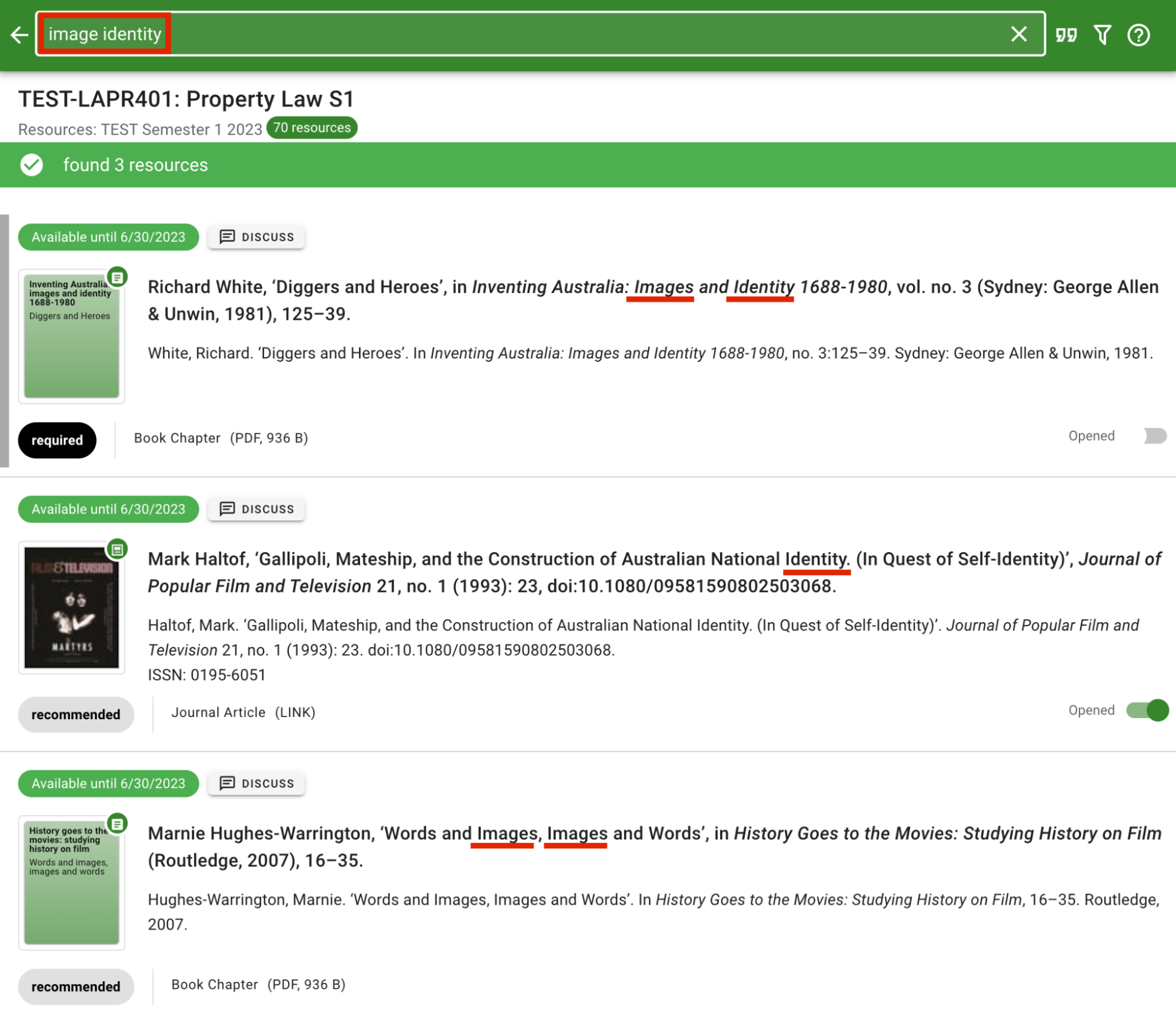The height and width of the screenshot is (1020, 1176).
Task: Click the back arrow icon
Action: [19, 35]
